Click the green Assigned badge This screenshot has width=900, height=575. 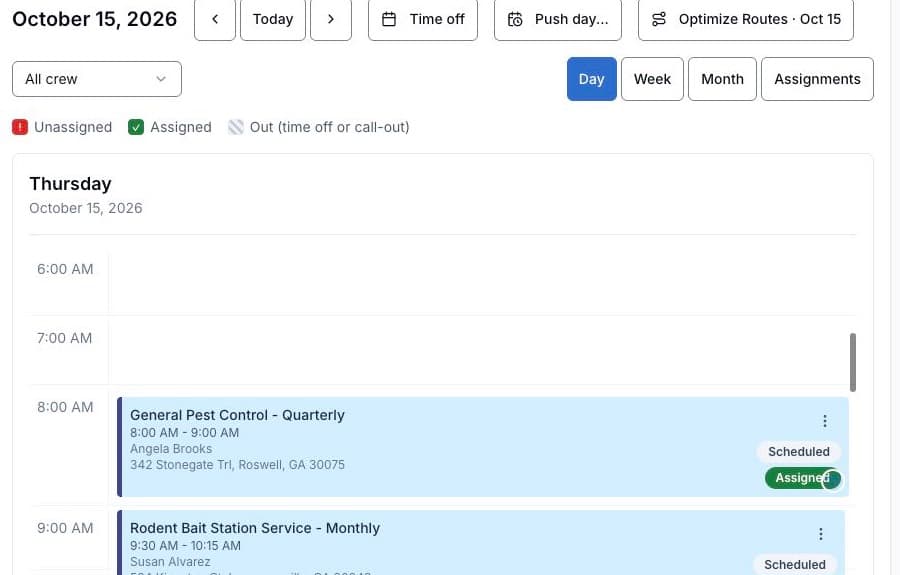click(802, 478)
